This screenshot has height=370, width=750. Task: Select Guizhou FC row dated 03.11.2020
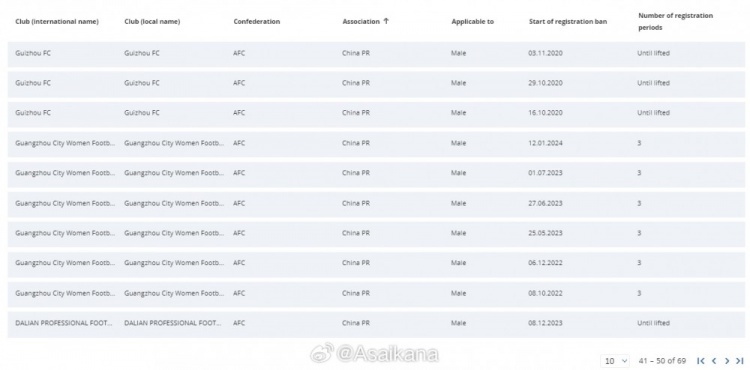tap(376, 54)
